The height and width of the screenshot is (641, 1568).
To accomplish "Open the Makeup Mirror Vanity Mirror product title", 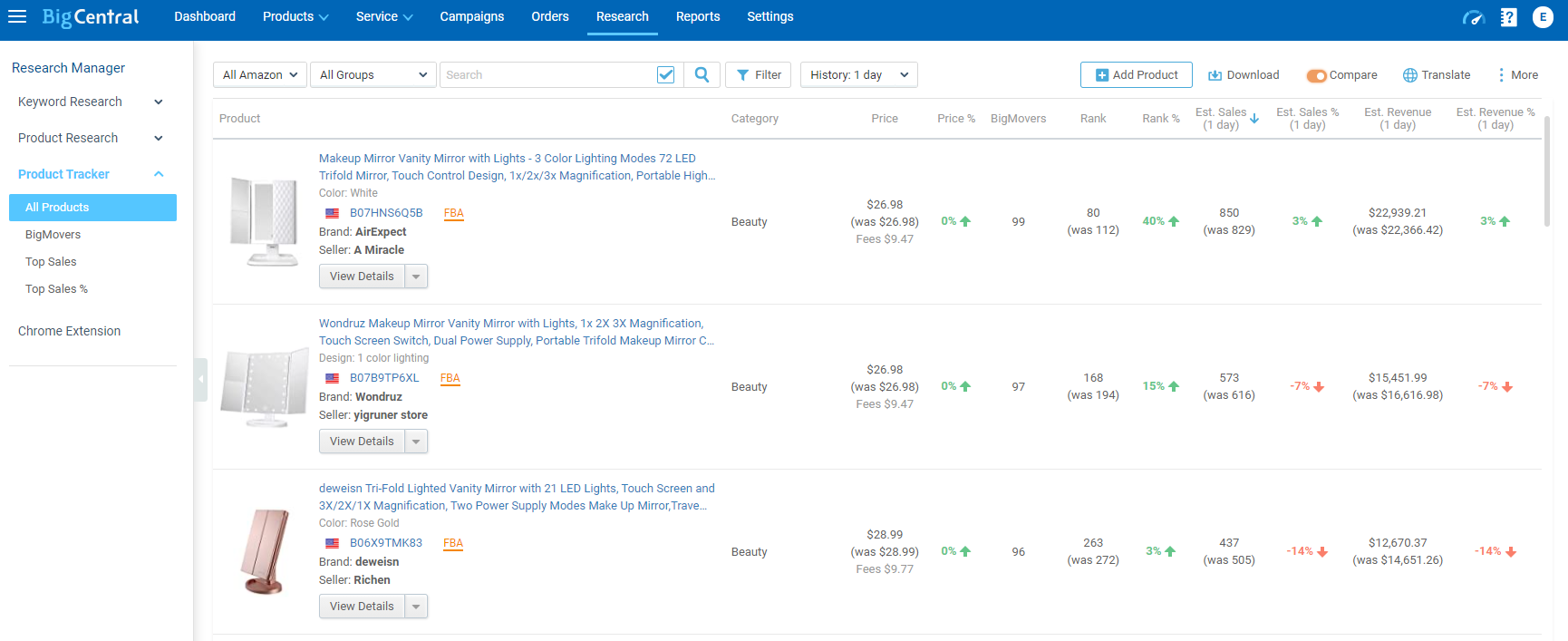I will pyautogui.click(x=517, y=167).
